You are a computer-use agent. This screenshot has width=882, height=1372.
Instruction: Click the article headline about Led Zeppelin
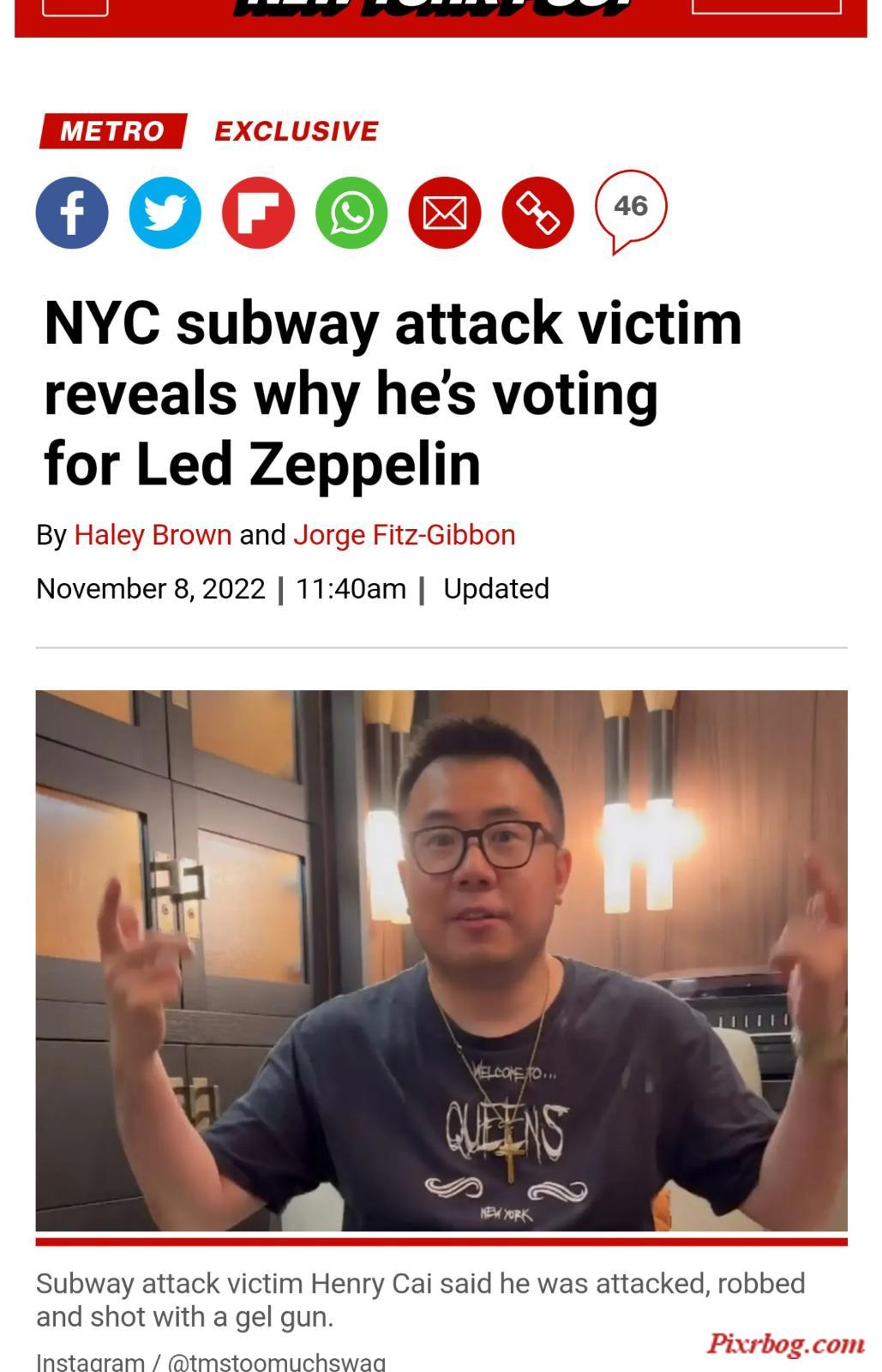point(393,394)
